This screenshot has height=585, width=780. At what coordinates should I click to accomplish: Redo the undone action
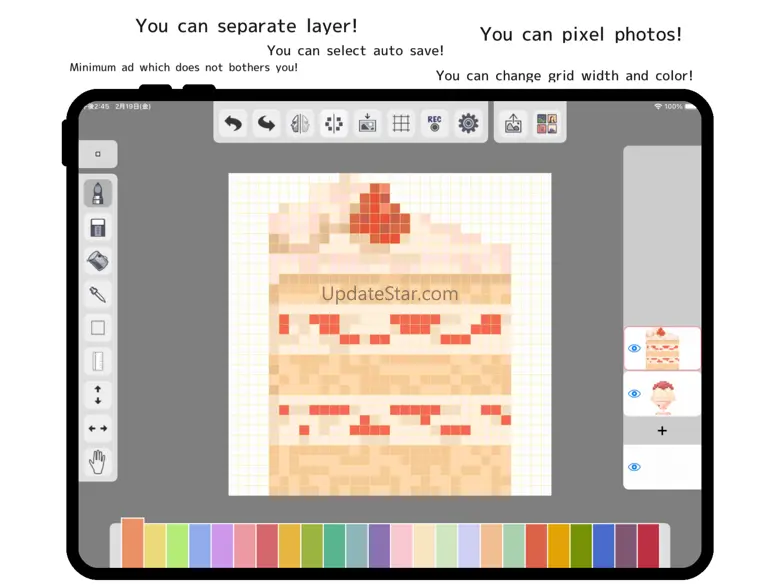click(267, 123)
